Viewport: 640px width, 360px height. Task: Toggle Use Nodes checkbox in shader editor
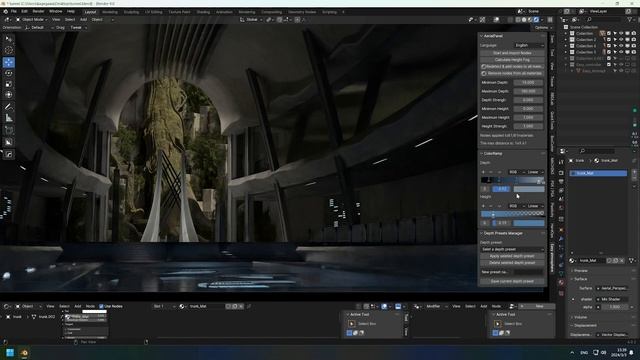[x=101, y=306]
